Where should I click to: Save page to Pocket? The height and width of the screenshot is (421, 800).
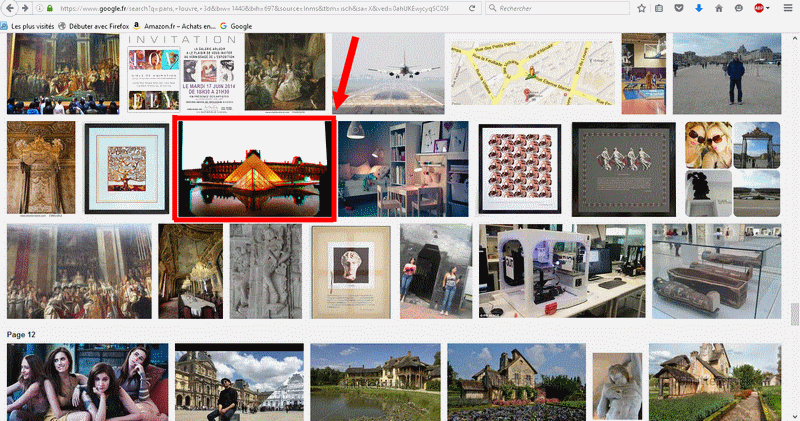(x=679, y=8)
